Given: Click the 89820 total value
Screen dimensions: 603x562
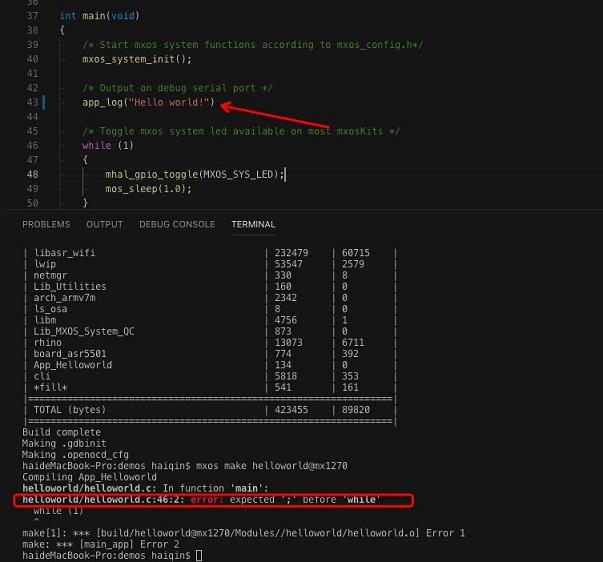Looking at the screenshot, I should tap(356, 410).
